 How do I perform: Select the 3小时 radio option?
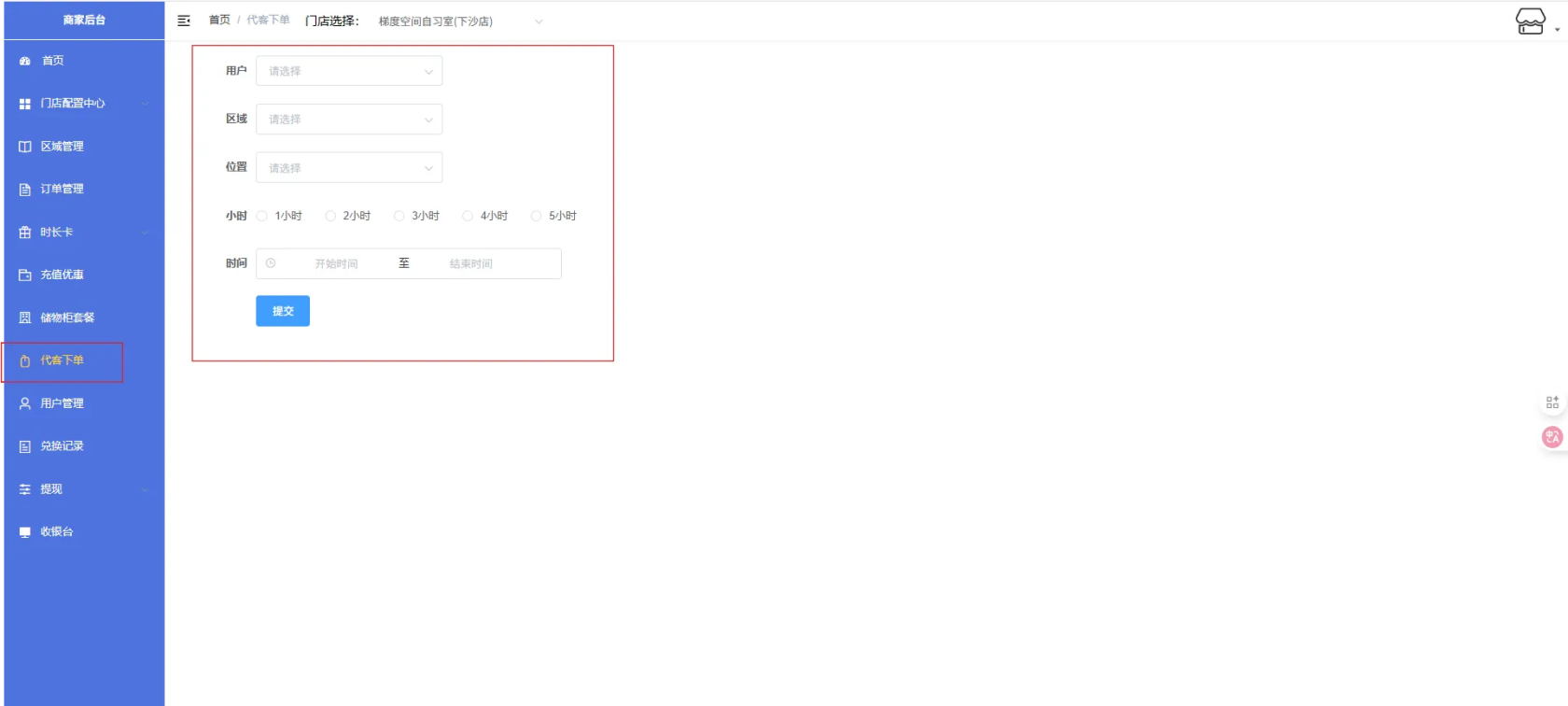tap(399, 216)
